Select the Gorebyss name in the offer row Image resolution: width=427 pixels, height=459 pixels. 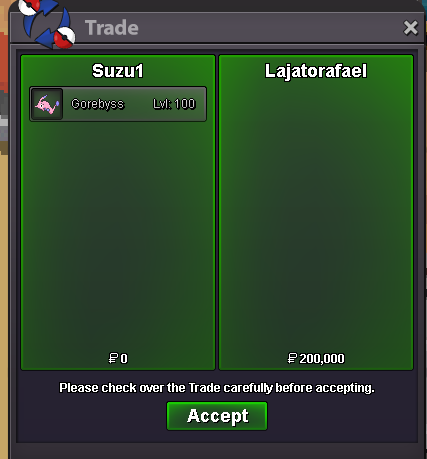coord(97,104)
